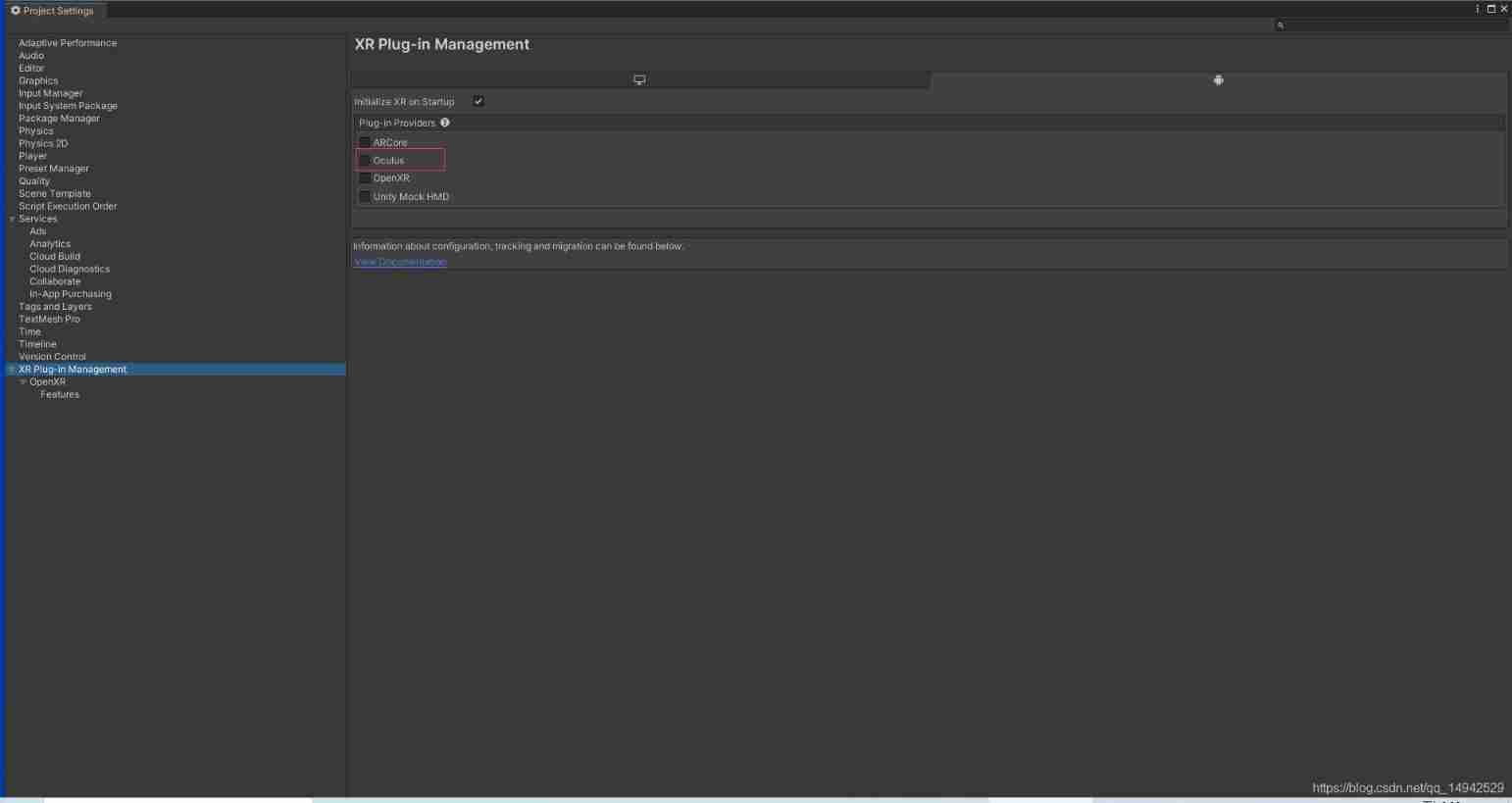Open Collaborate service settings
This screenshot has width=1512, height=803.
pyautogui.click(x=55, y=281)
